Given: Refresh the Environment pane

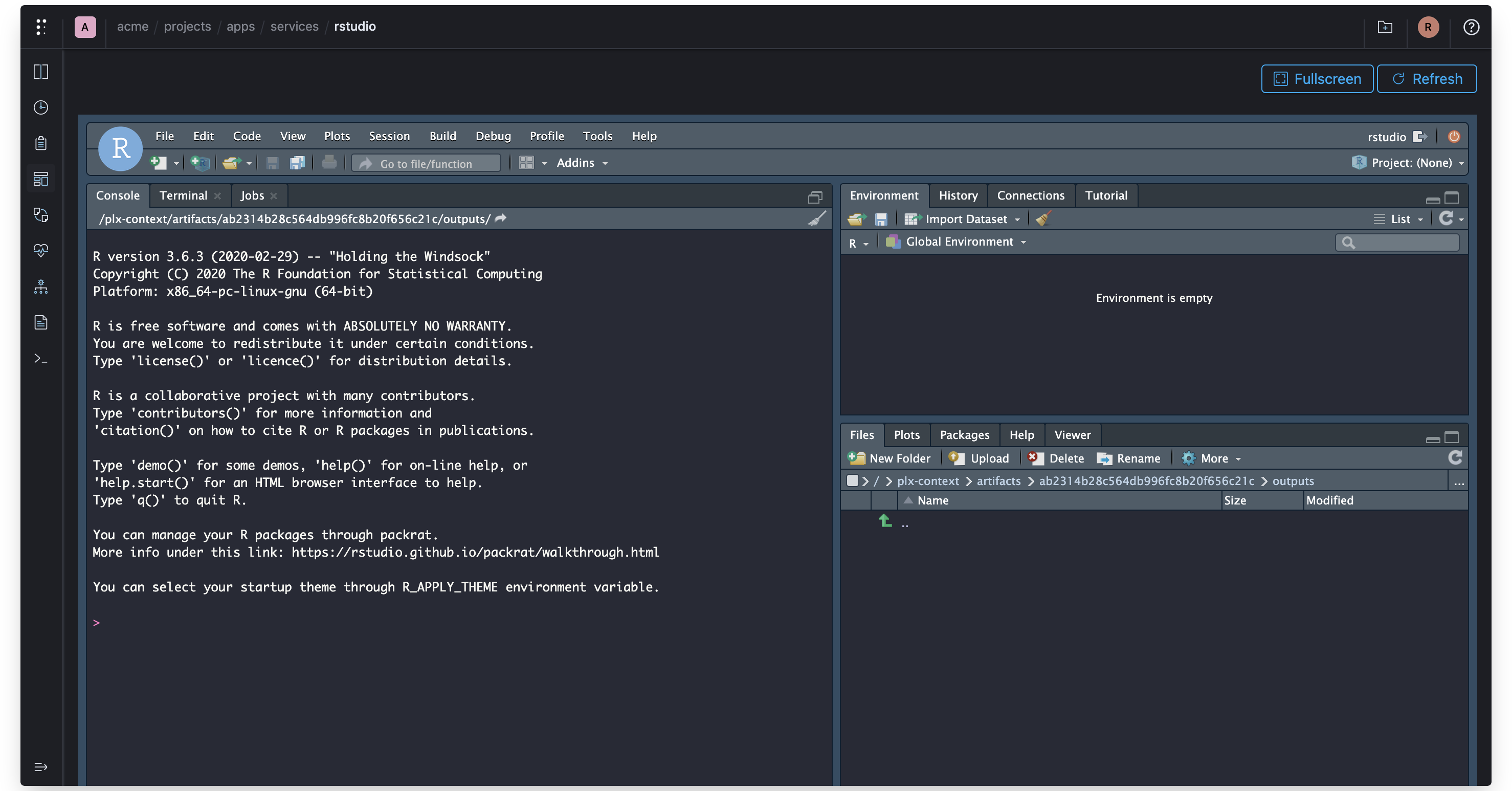Looking at the screenshot, I should (1446, 218).
